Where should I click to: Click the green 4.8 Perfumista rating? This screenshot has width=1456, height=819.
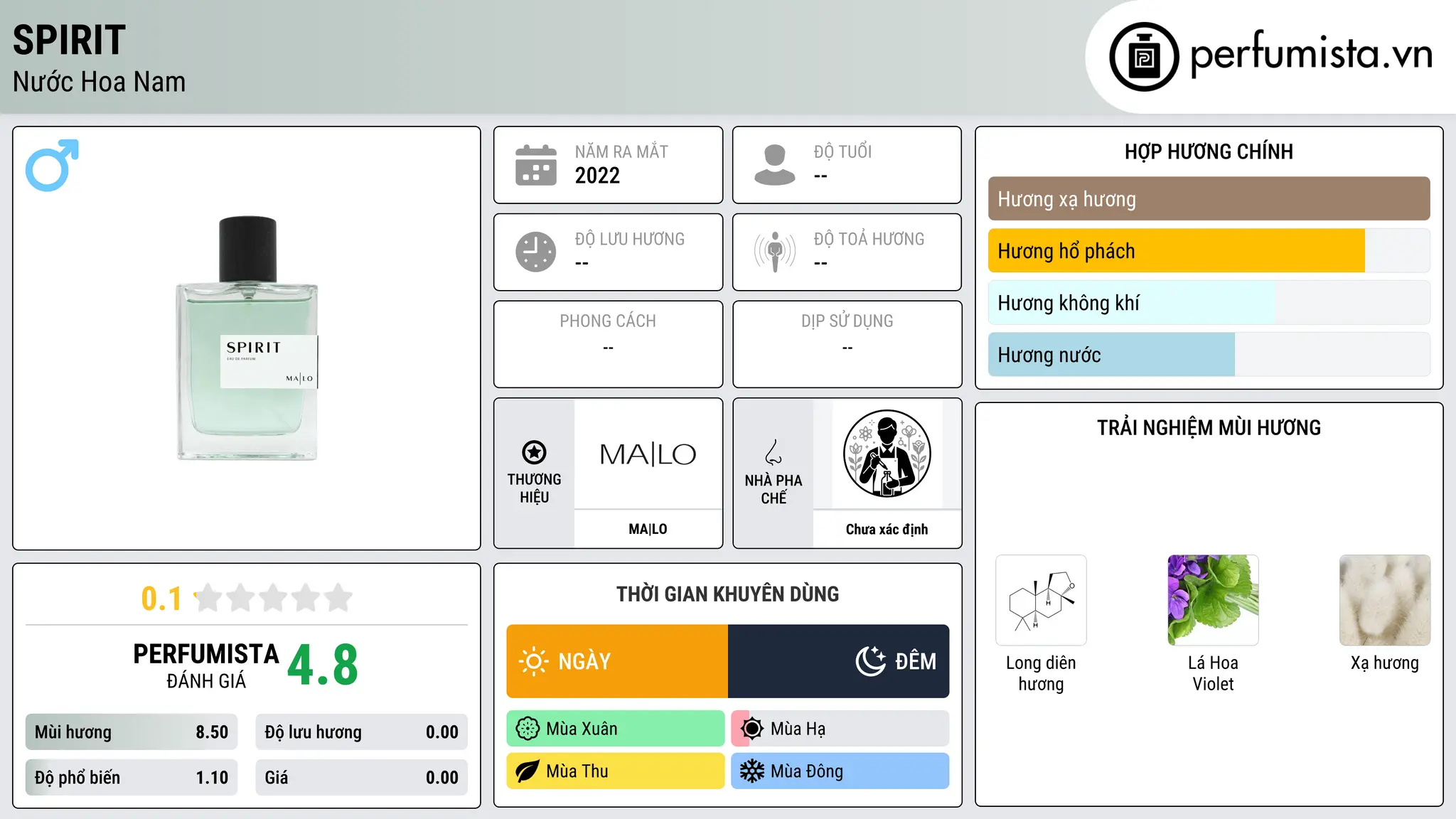click(323, 665)
